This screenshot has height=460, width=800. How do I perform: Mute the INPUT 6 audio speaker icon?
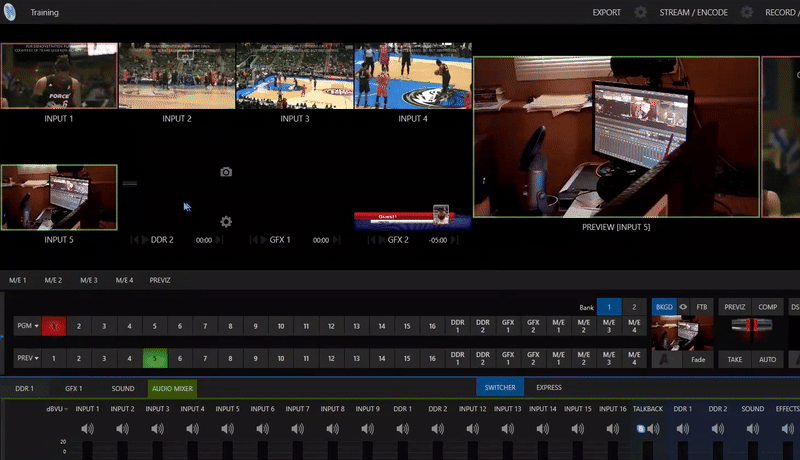262,429
